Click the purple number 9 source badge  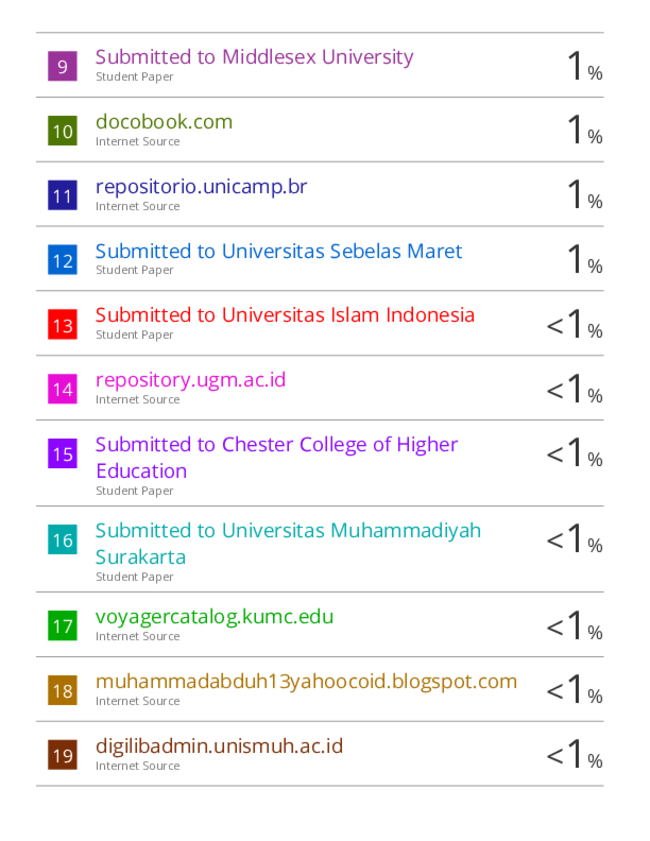62,67
